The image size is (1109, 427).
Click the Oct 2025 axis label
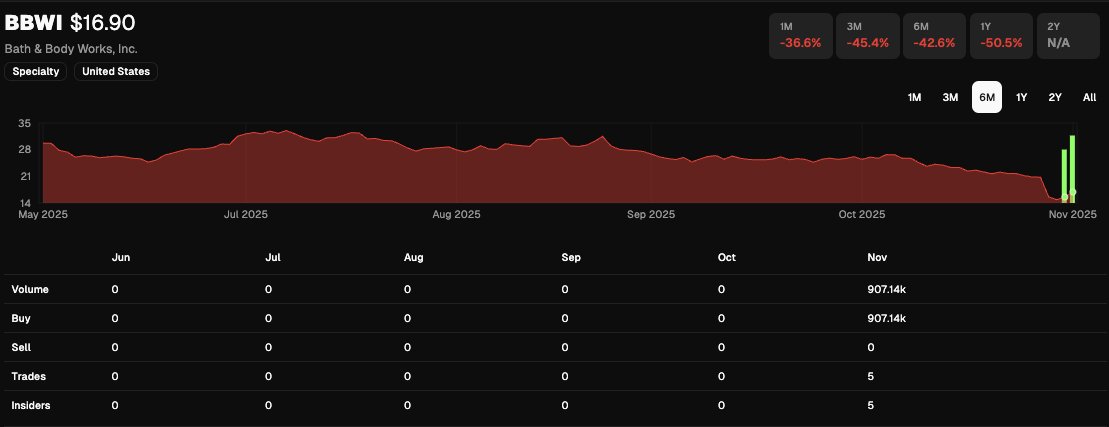pos(861,214)
